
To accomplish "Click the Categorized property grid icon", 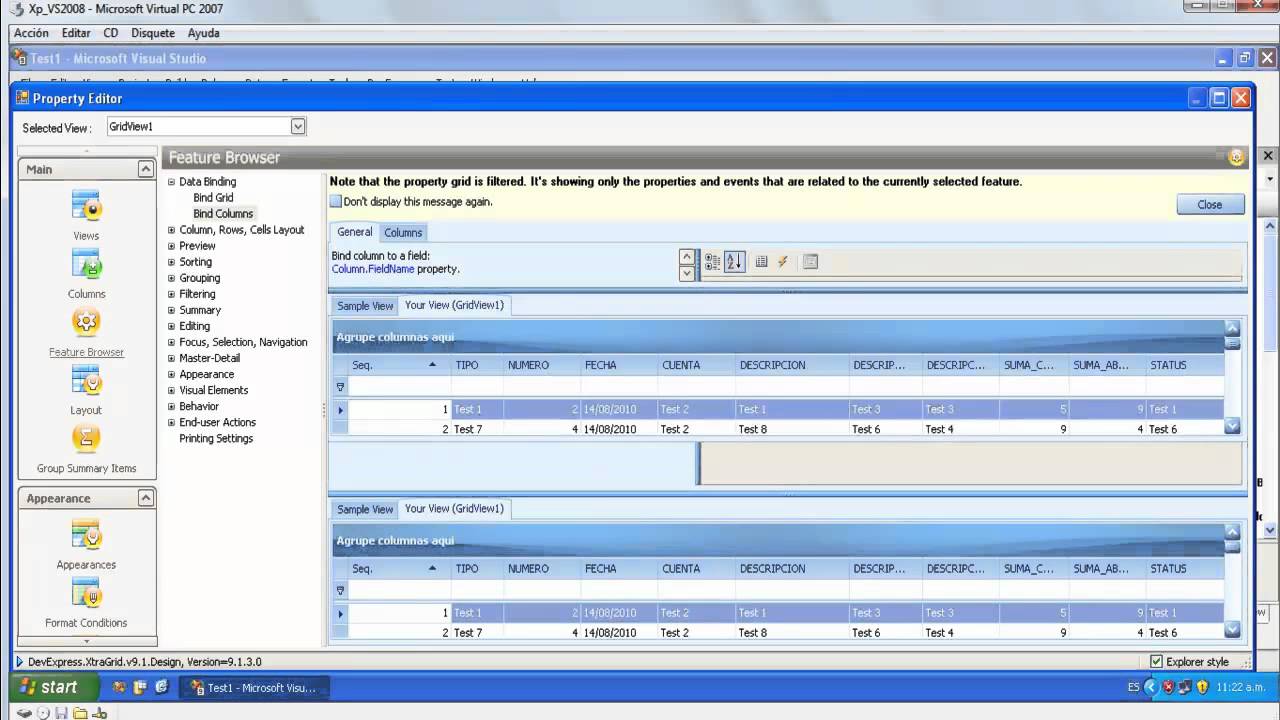I will coord(712,262).
